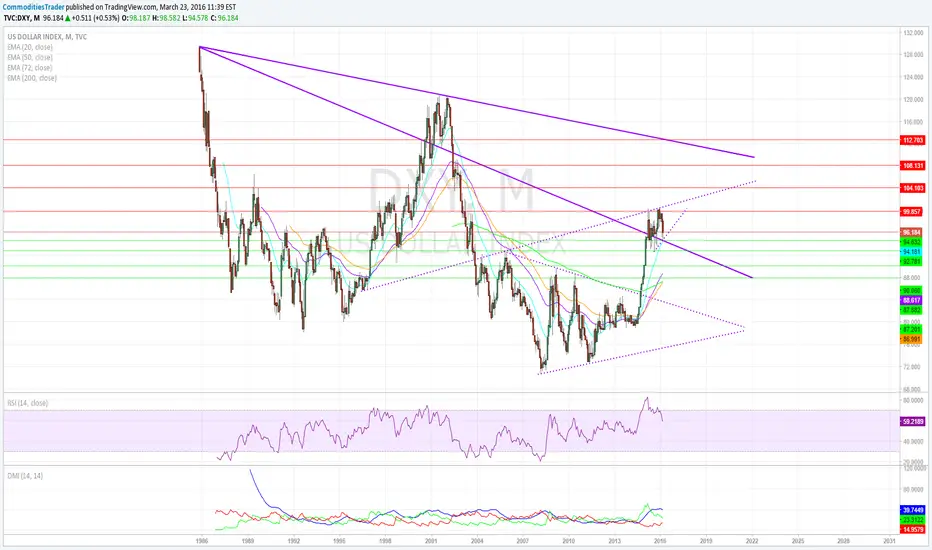Click the 104.103 red price label
The height and width of the screenshot is (550, 932).
point(912,188)
